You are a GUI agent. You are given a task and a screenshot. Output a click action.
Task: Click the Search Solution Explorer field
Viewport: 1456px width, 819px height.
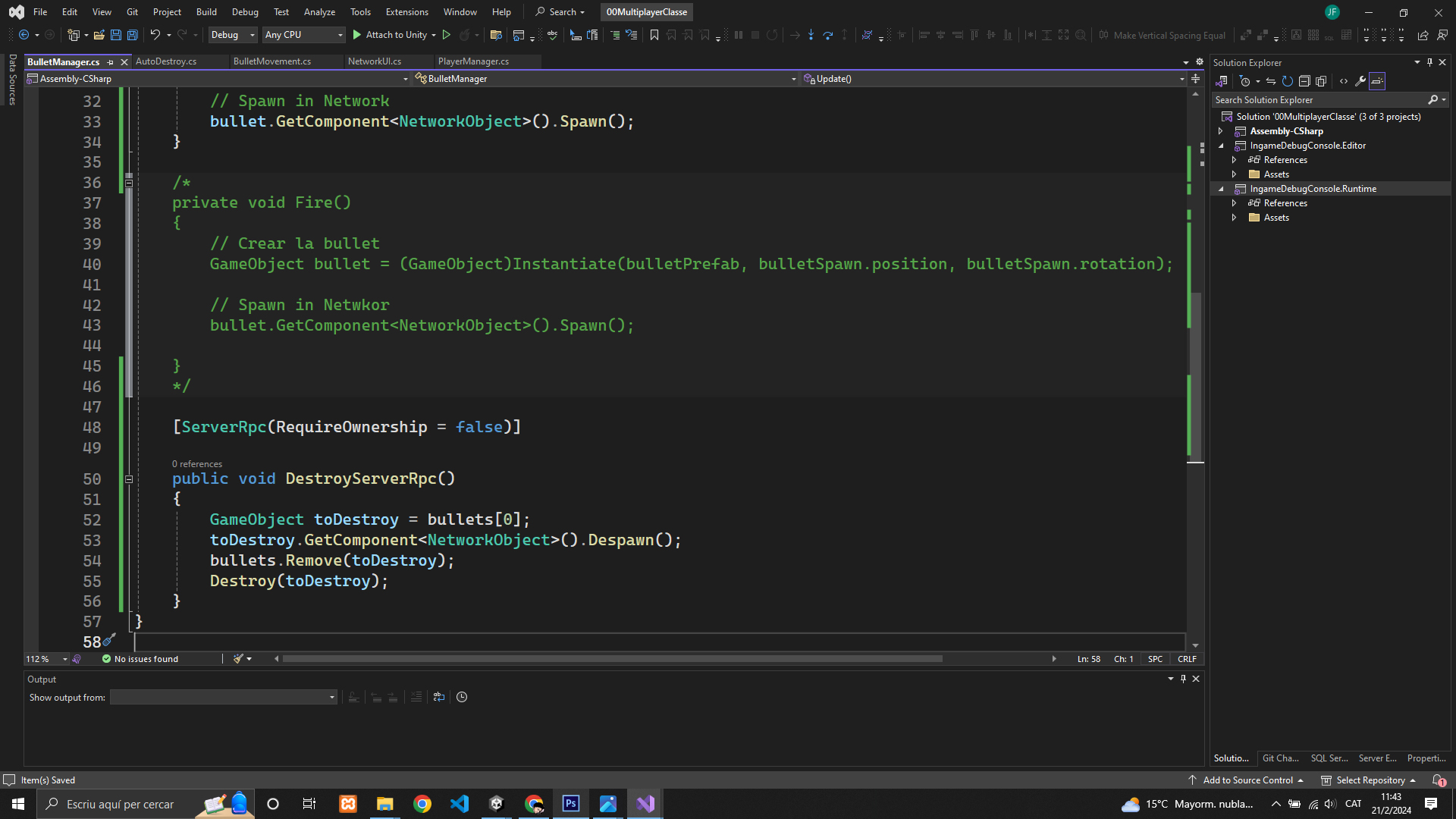point(1318,100)
